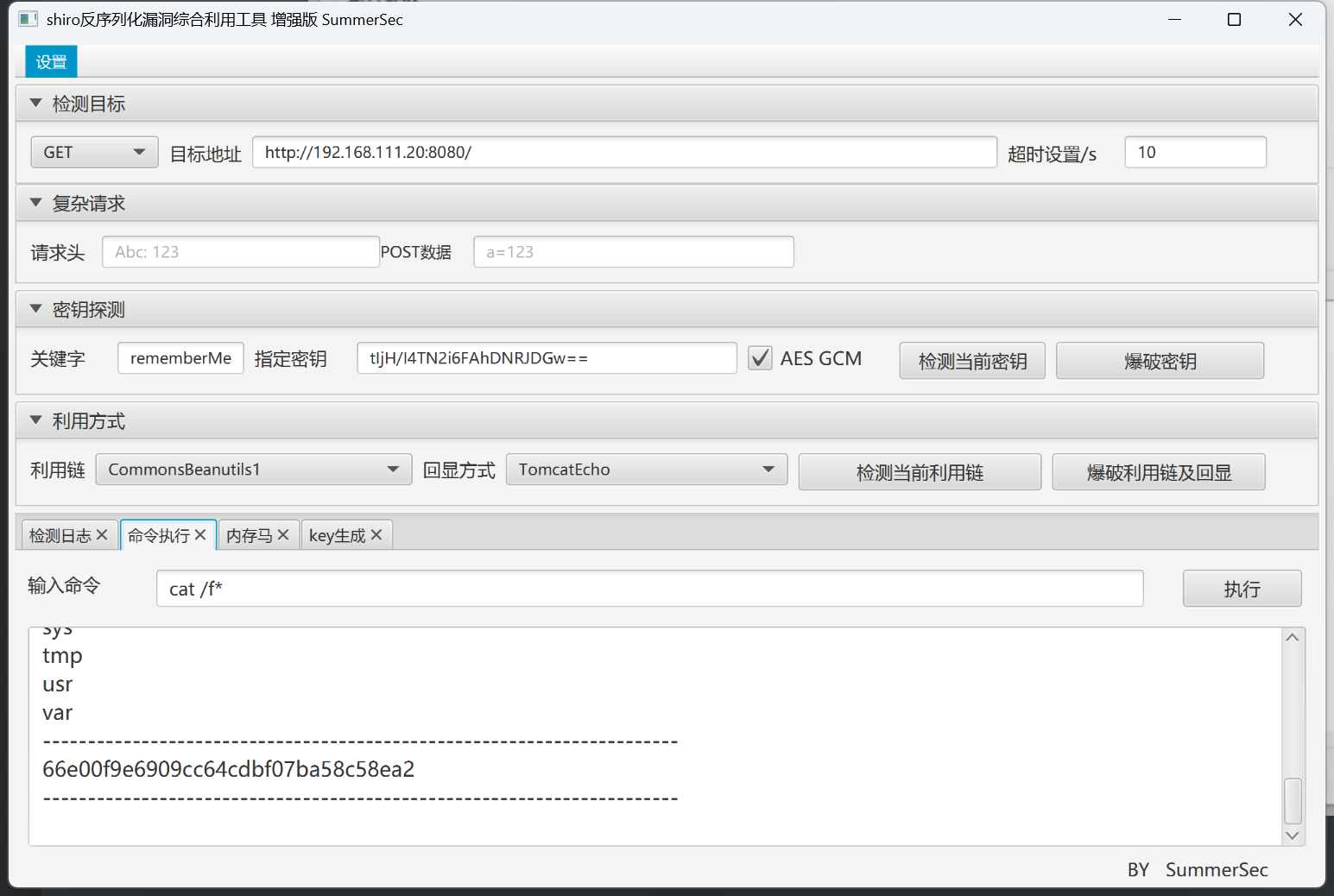1334x896 pixels.
Task: Close the key生成 tab X icon
Action: tap(376, 535)
